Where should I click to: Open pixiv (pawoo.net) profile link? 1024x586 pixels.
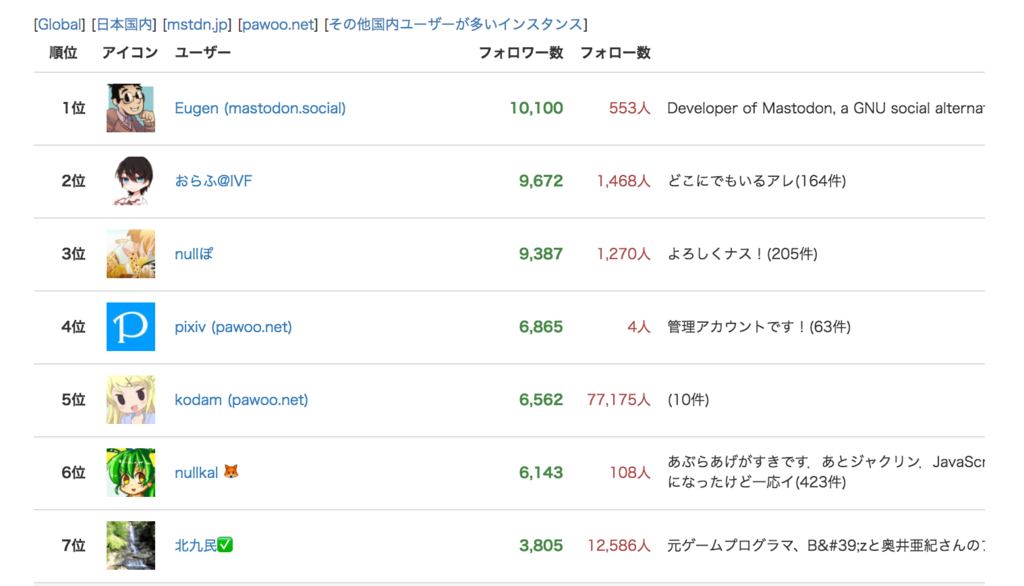[233, 327]
